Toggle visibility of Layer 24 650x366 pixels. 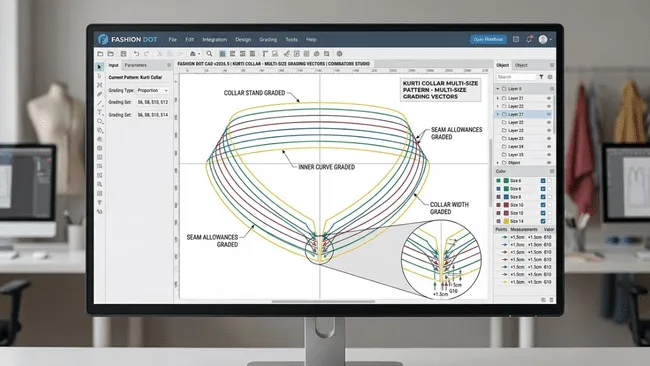549,146
